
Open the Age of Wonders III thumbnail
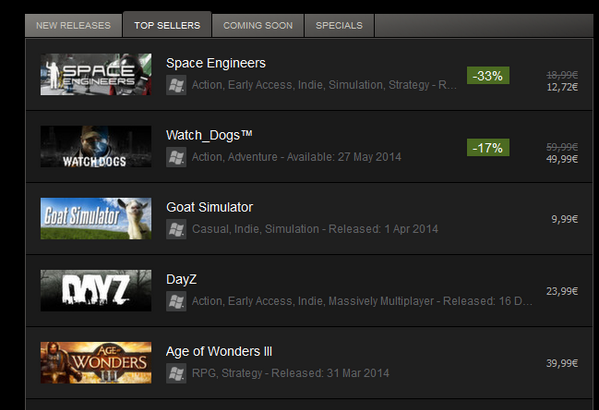(96, 363)
